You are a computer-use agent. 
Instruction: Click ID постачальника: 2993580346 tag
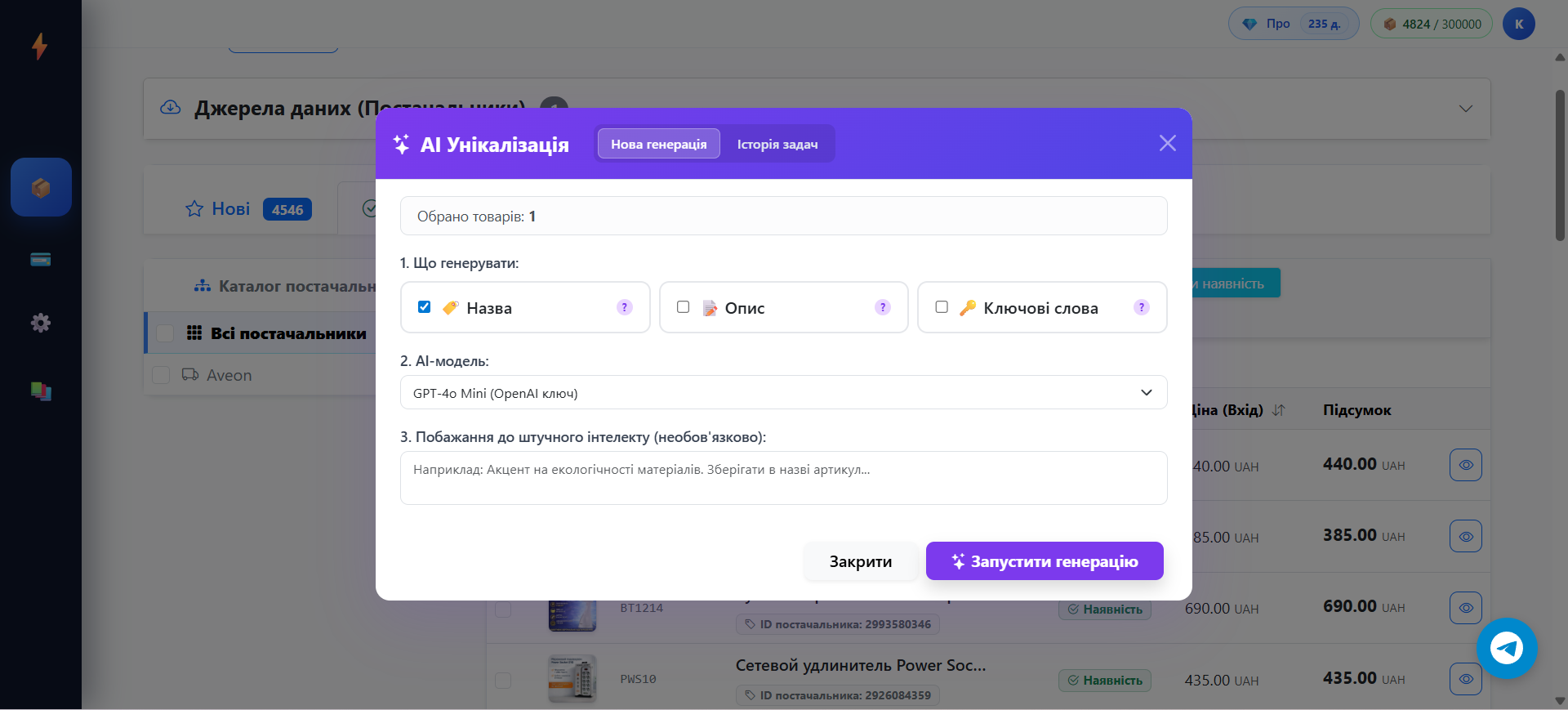pyautogui.click(x=838, y=624)
